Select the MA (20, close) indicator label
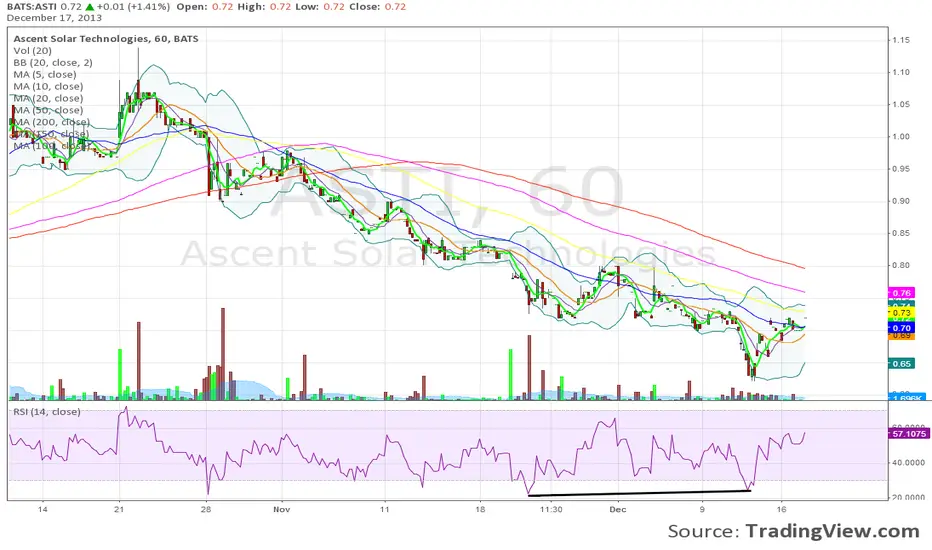 pos(48,98)
